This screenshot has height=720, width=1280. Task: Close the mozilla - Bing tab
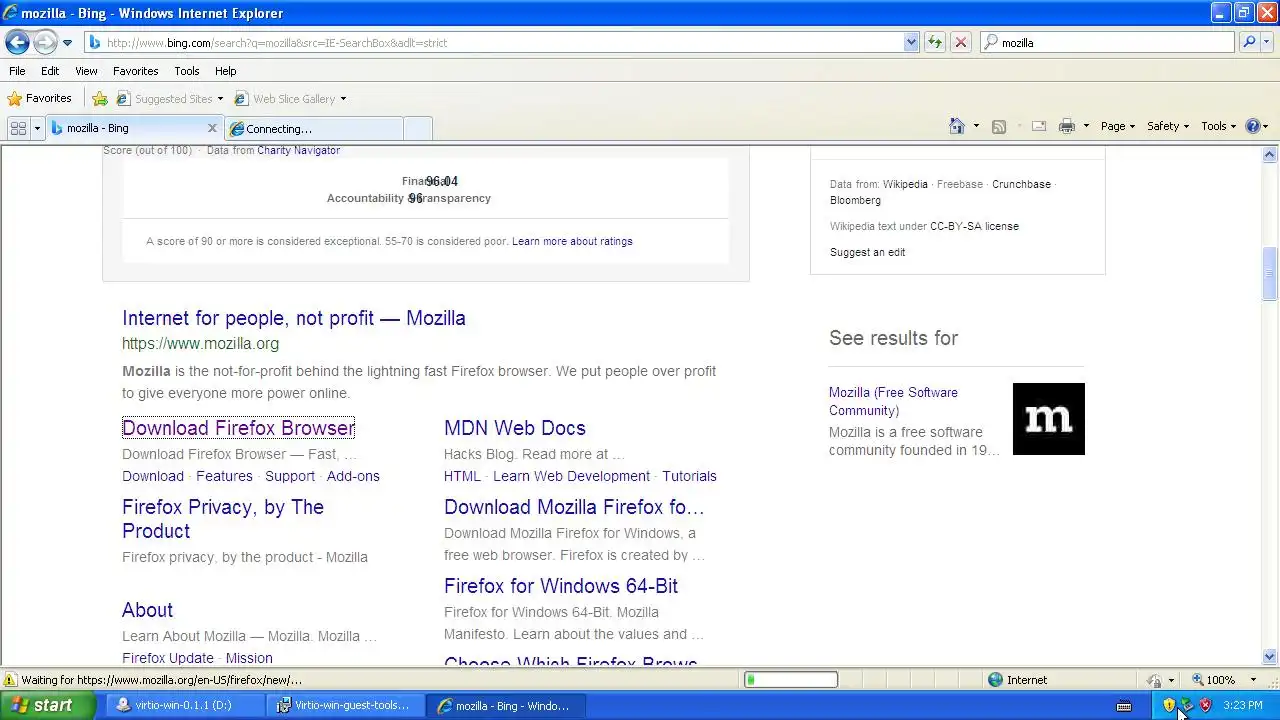coord(212,128)
